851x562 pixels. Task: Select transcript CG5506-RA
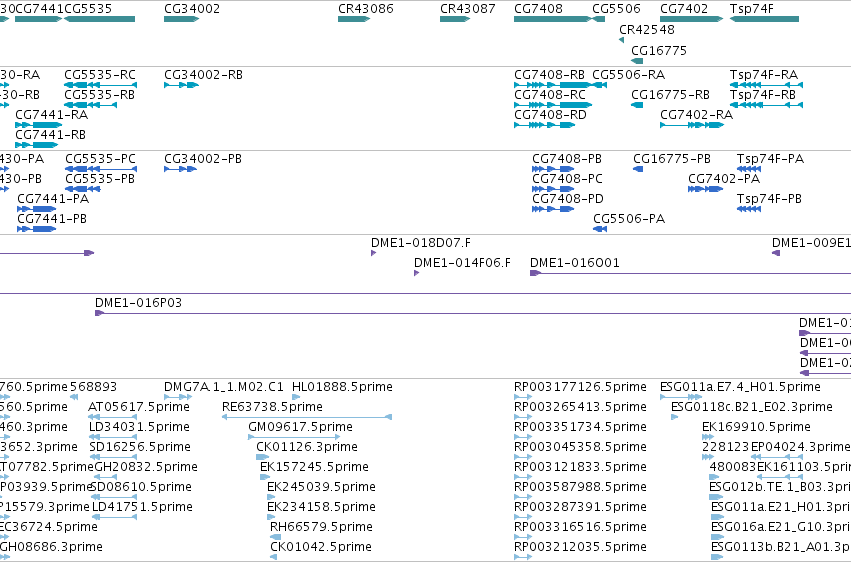(x=600, y=85)
